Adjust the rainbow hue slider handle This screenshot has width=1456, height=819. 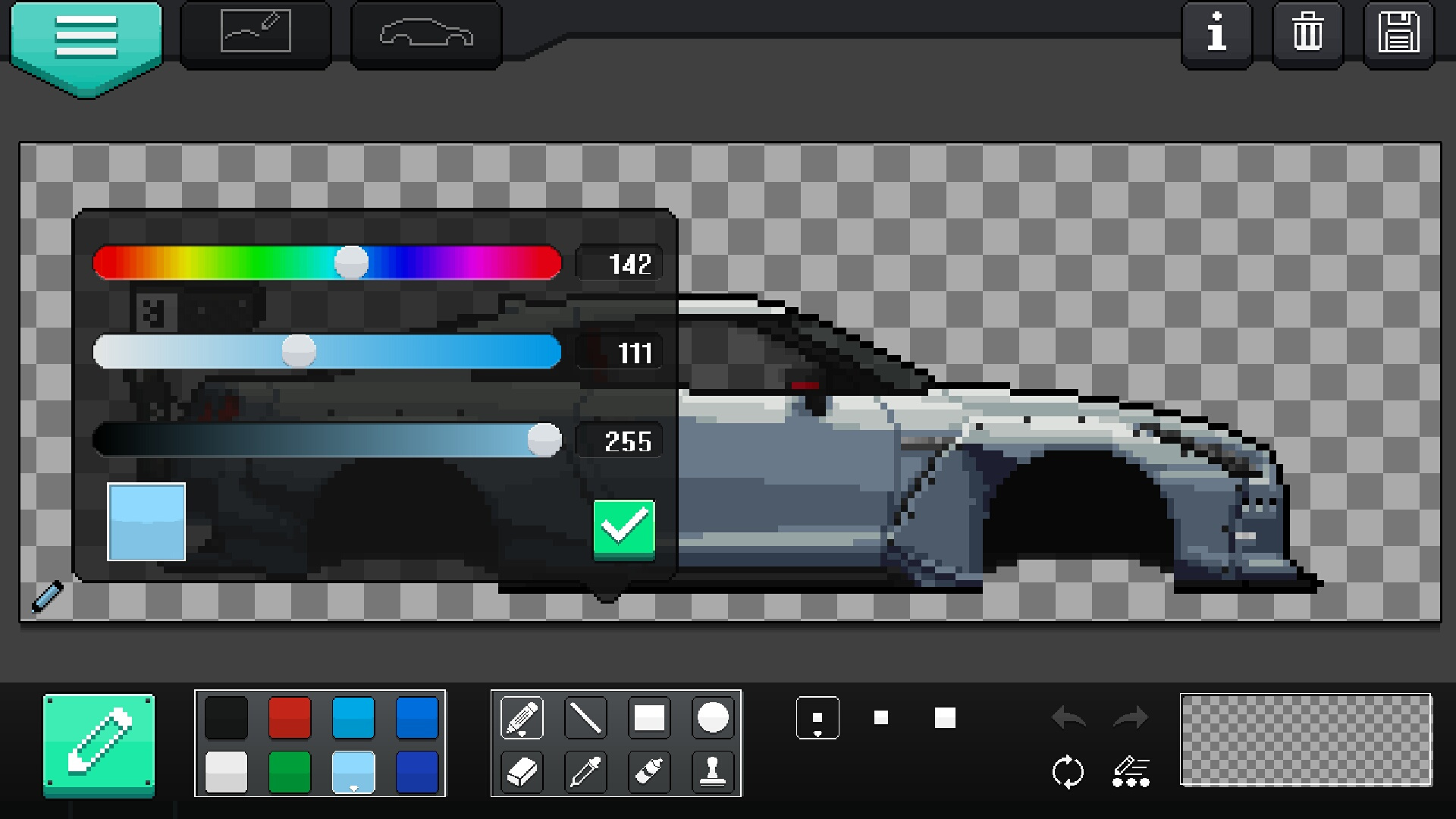351,262
